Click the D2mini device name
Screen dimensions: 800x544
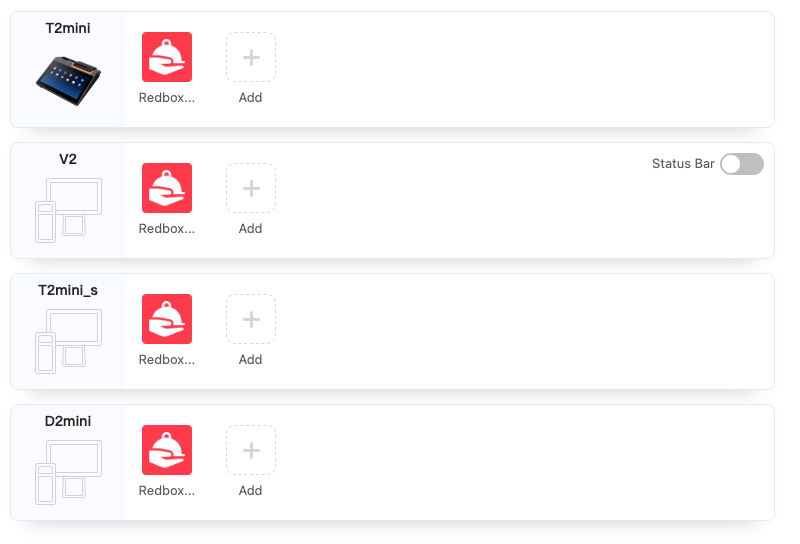point(68,421)
